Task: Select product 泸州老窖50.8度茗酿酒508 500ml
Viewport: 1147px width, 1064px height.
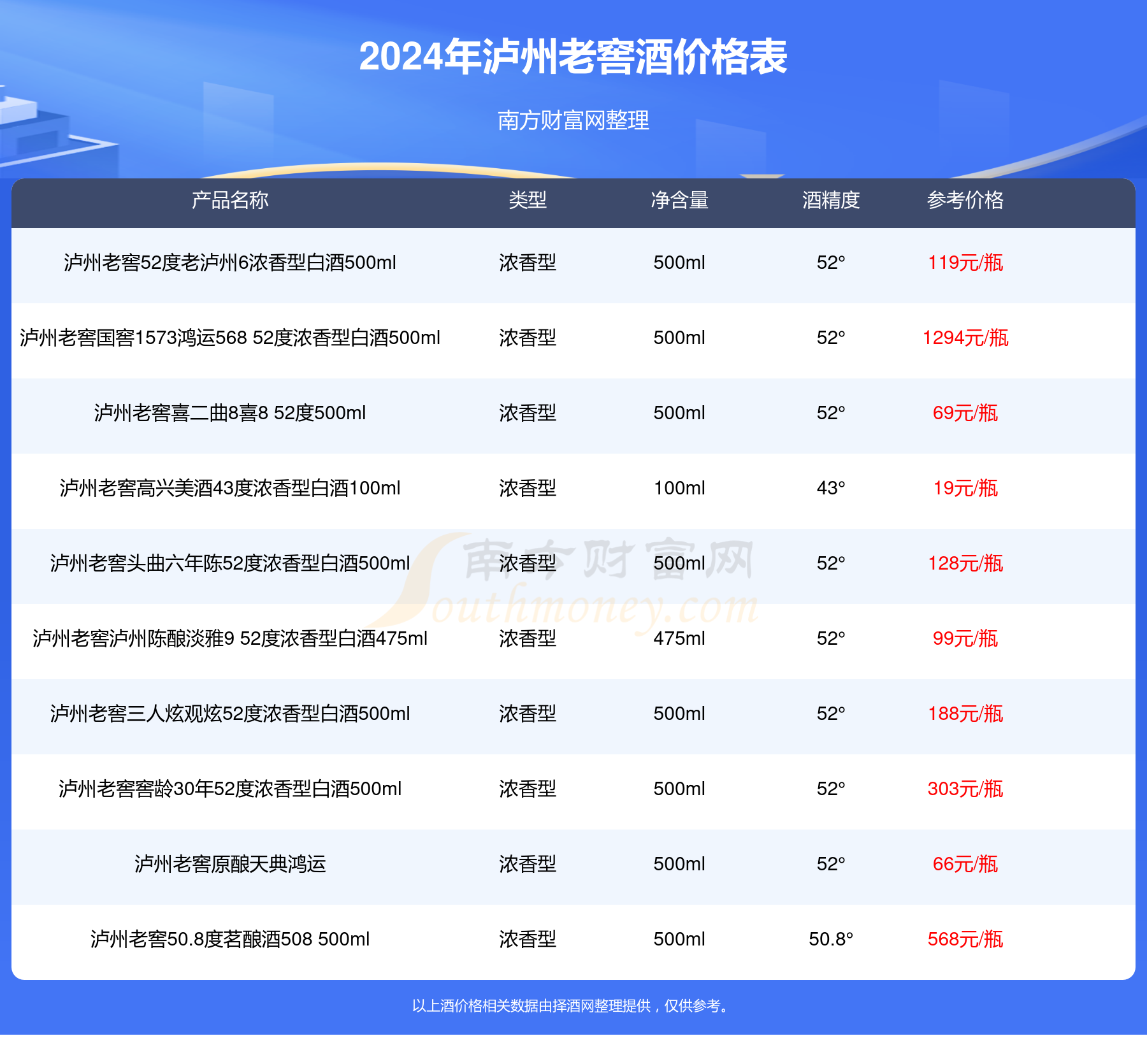Action: click(230, 939)
